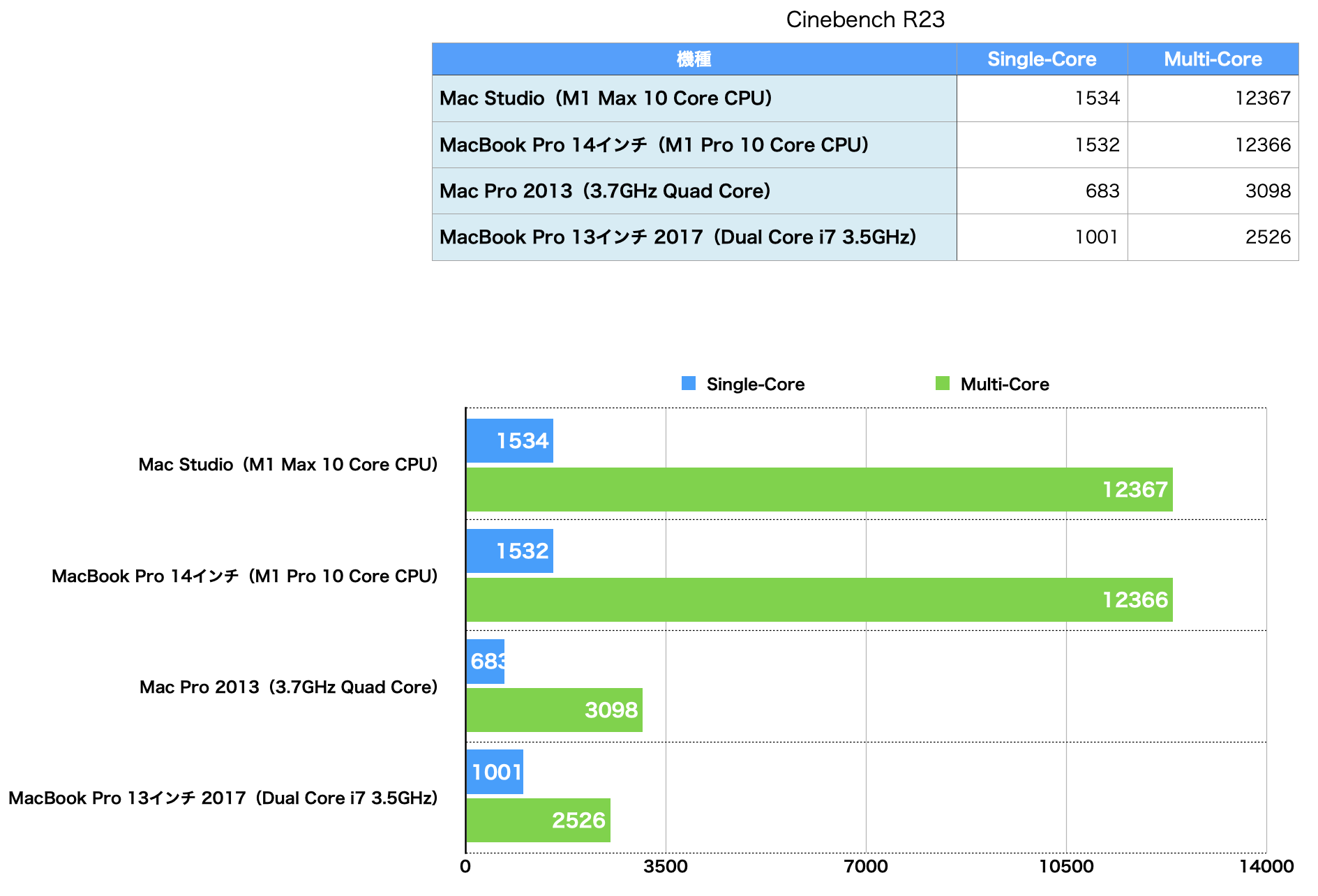
Task: Click the blue bar labeled 1534
Action: click(x=509, y=441)
